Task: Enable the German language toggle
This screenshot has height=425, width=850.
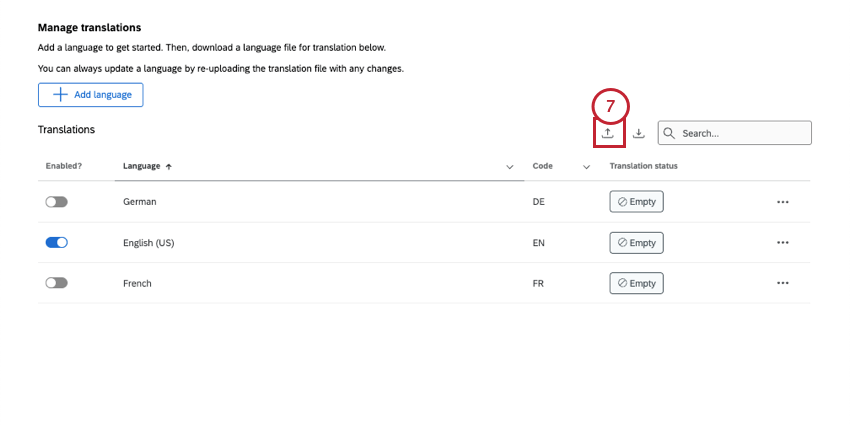Action: pyautogui.click(x=56, y=202)
